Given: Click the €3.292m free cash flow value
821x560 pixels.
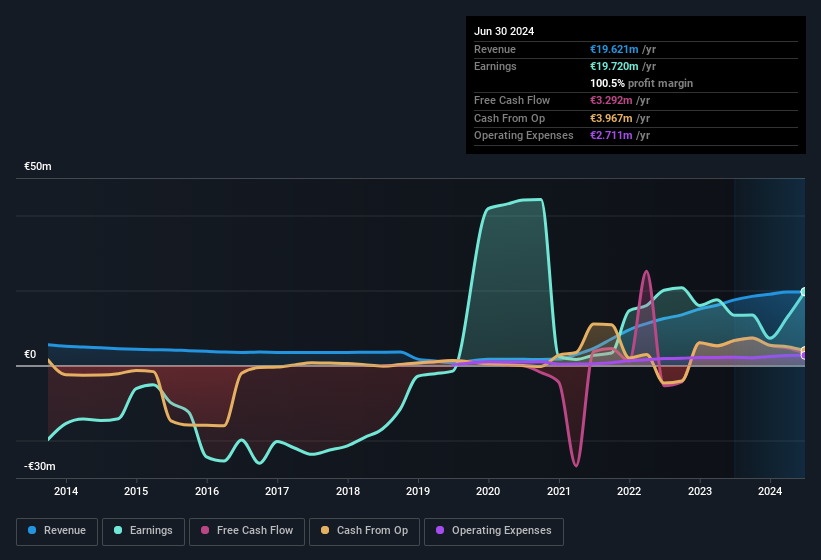Looking at the screenshot, I should click(611, 100).
